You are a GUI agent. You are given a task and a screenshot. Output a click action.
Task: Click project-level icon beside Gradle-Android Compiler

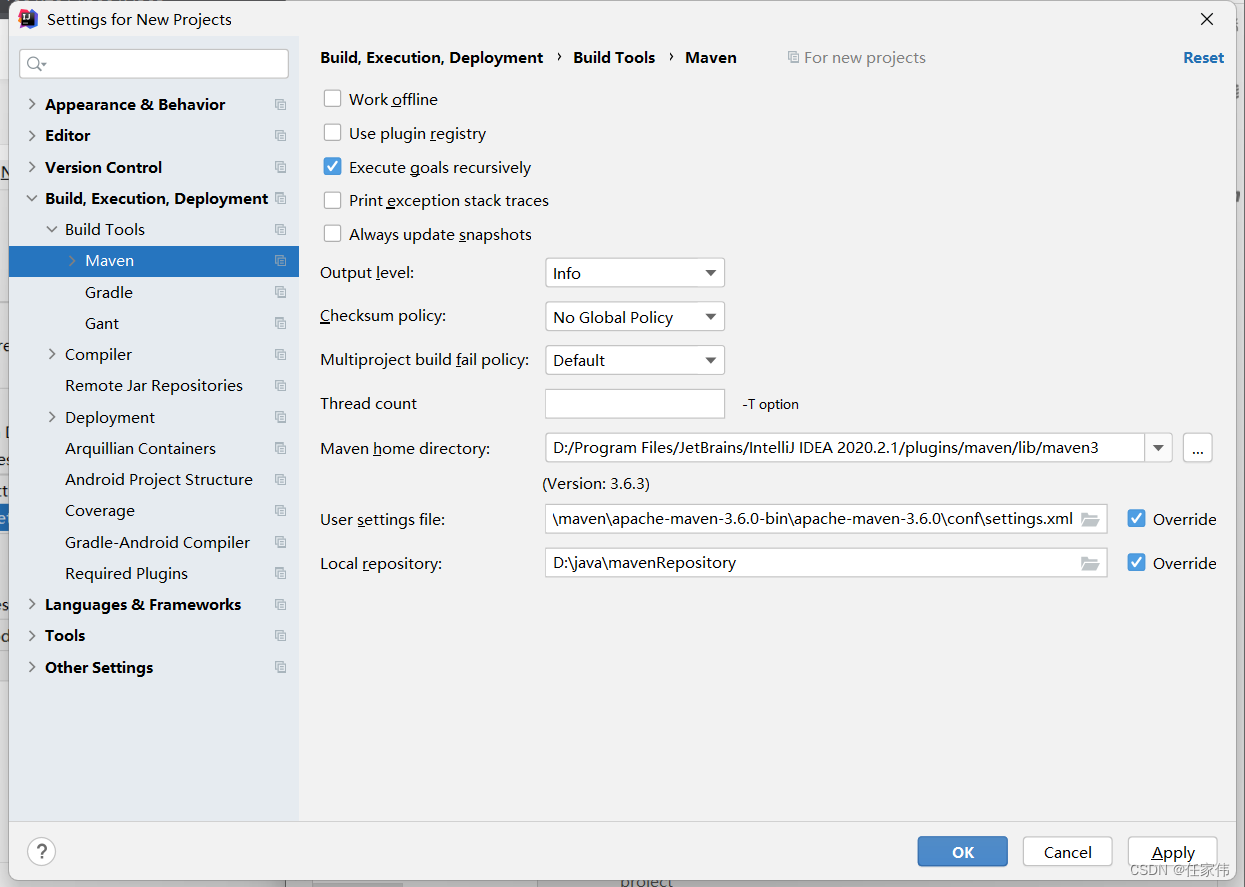point(280,542)
